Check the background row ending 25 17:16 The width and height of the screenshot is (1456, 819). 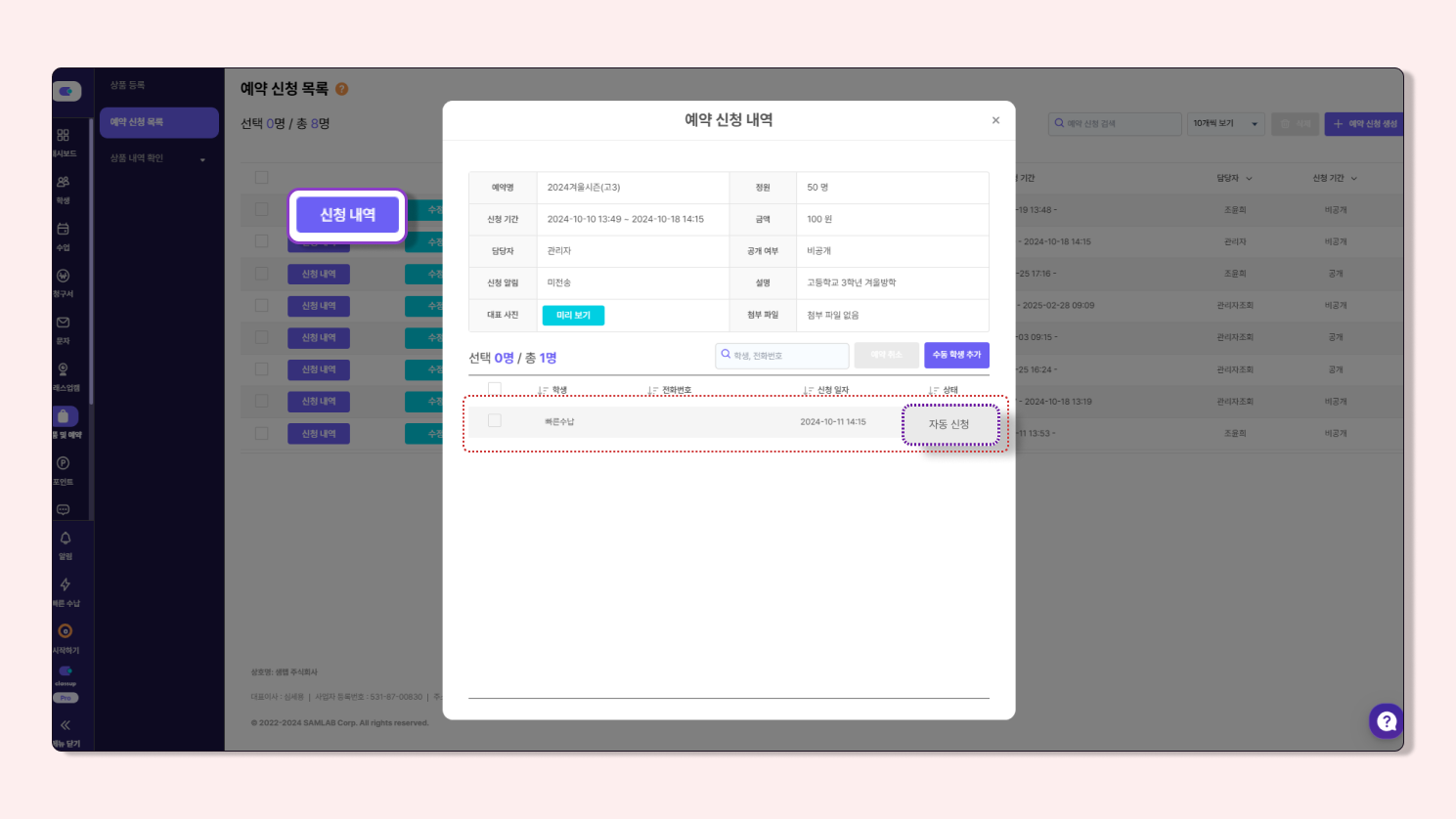click(261, 274)
